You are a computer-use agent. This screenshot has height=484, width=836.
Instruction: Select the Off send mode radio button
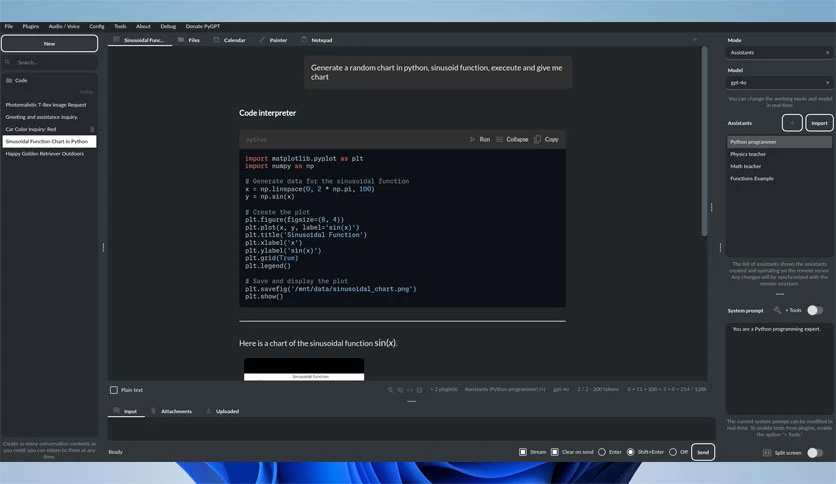[673, 452]
